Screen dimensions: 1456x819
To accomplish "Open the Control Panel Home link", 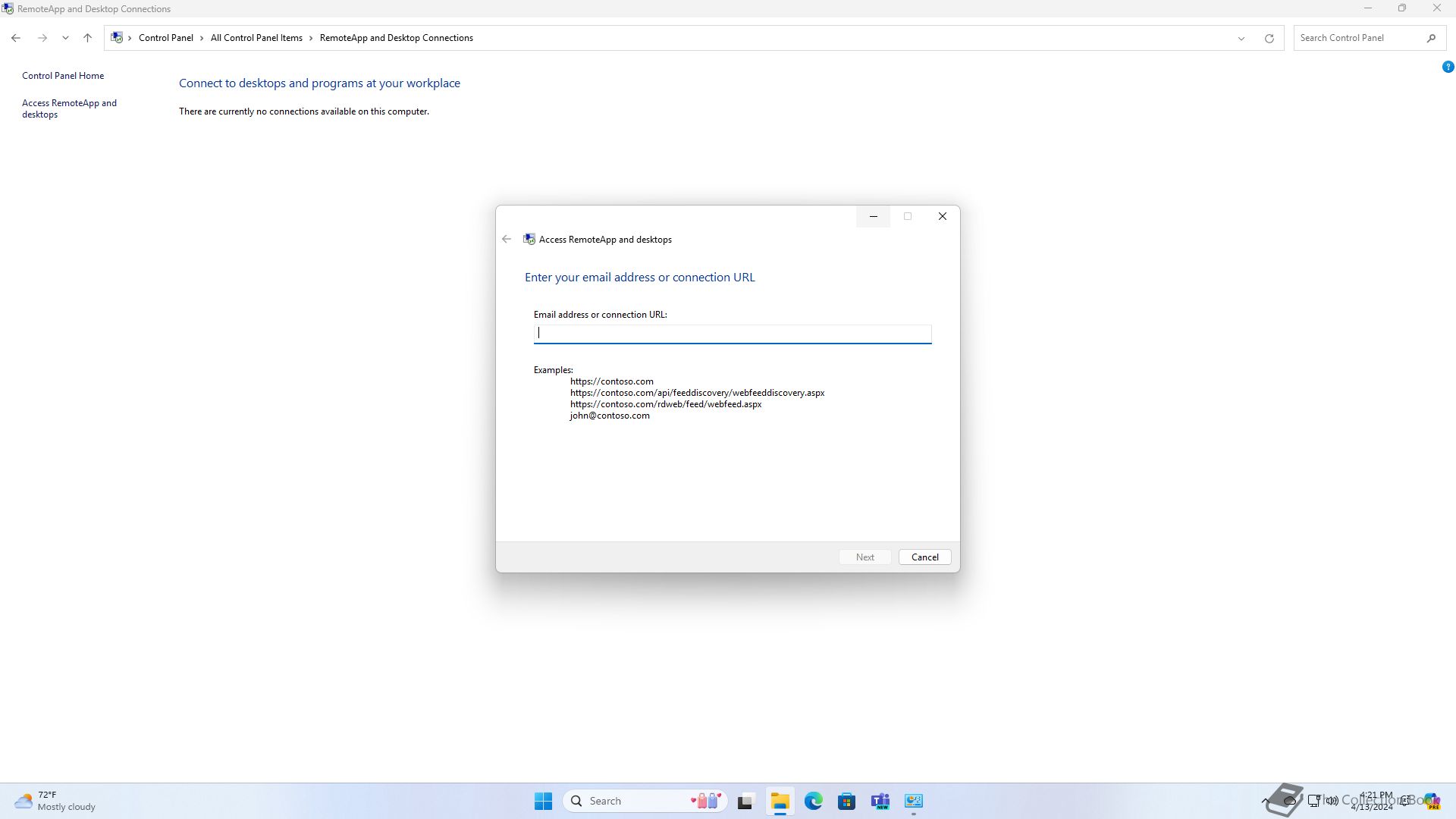I will tap(63, 76).
